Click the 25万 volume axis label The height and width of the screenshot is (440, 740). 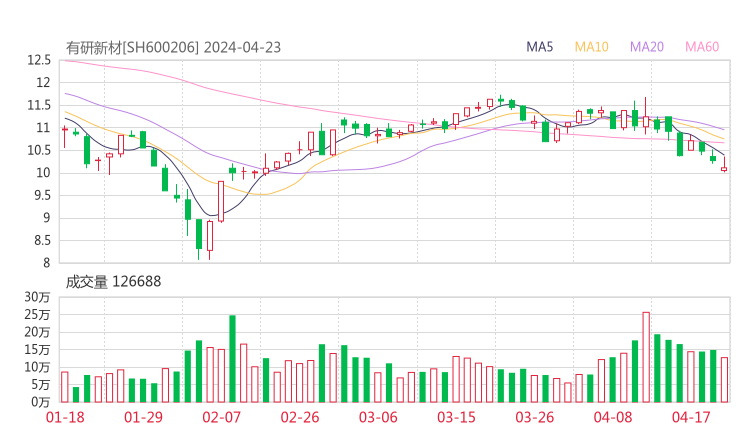37,314
